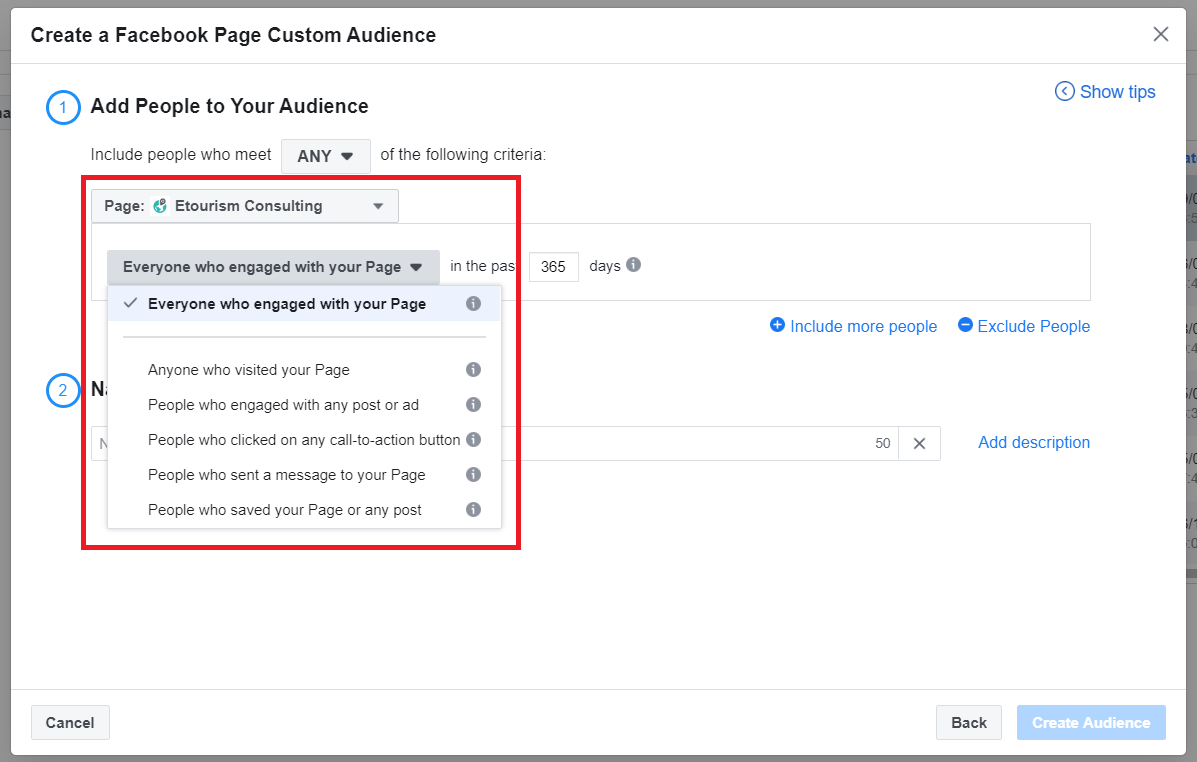Click info icon for Anyone who visited
The height and width of the screenshot is (762, 1197).
[x=473, y=370]
